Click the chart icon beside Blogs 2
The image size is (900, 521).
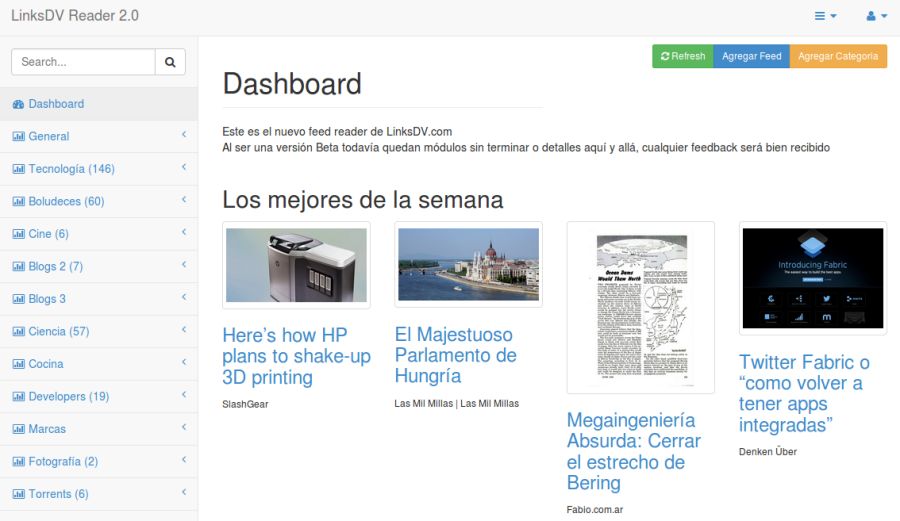tap(18, 267)
